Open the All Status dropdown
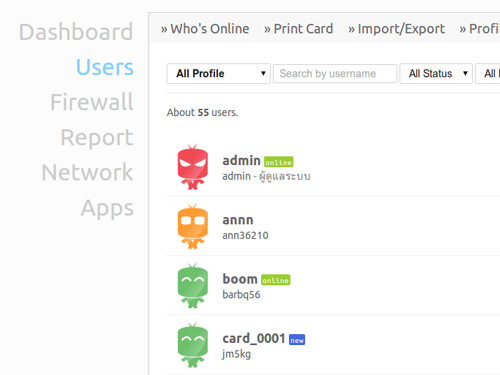This screenshot has height=375, width=500. click(x=436, y=73)
